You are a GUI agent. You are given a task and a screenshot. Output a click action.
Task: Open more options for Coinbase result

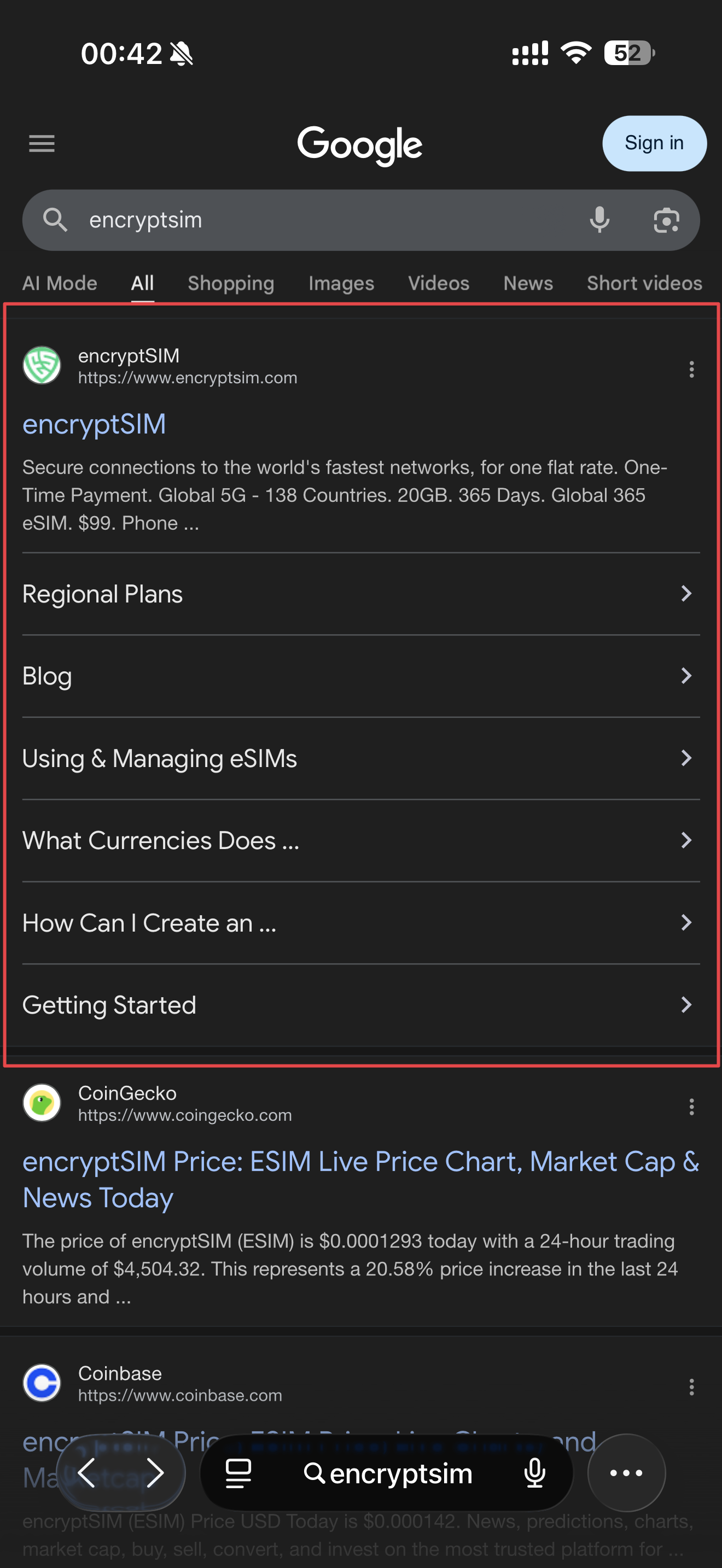coord(691,1386)
